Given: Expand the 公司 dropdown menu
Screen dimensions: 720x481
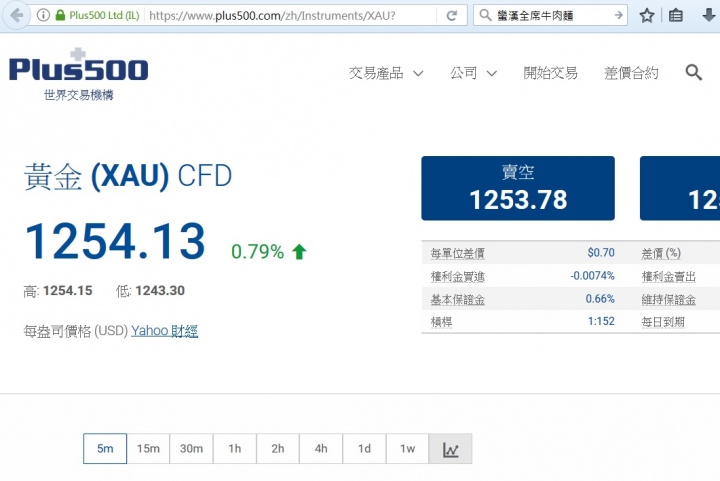Looking at the screenshot, I should [x=473, y=73].
